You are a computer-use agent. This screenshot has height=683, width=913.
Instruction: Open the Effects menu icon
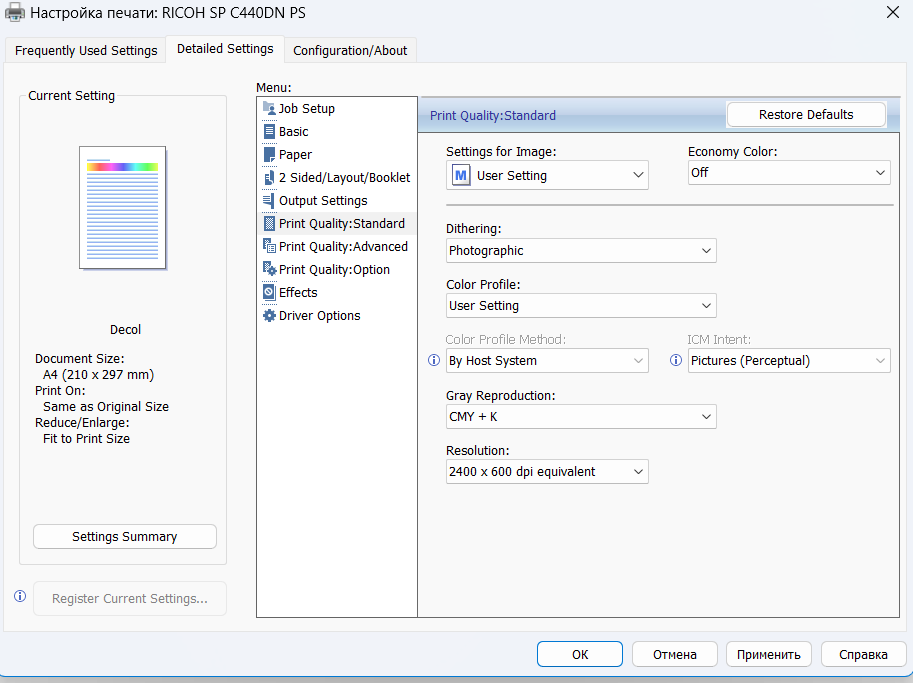click(x=269, y=292)
